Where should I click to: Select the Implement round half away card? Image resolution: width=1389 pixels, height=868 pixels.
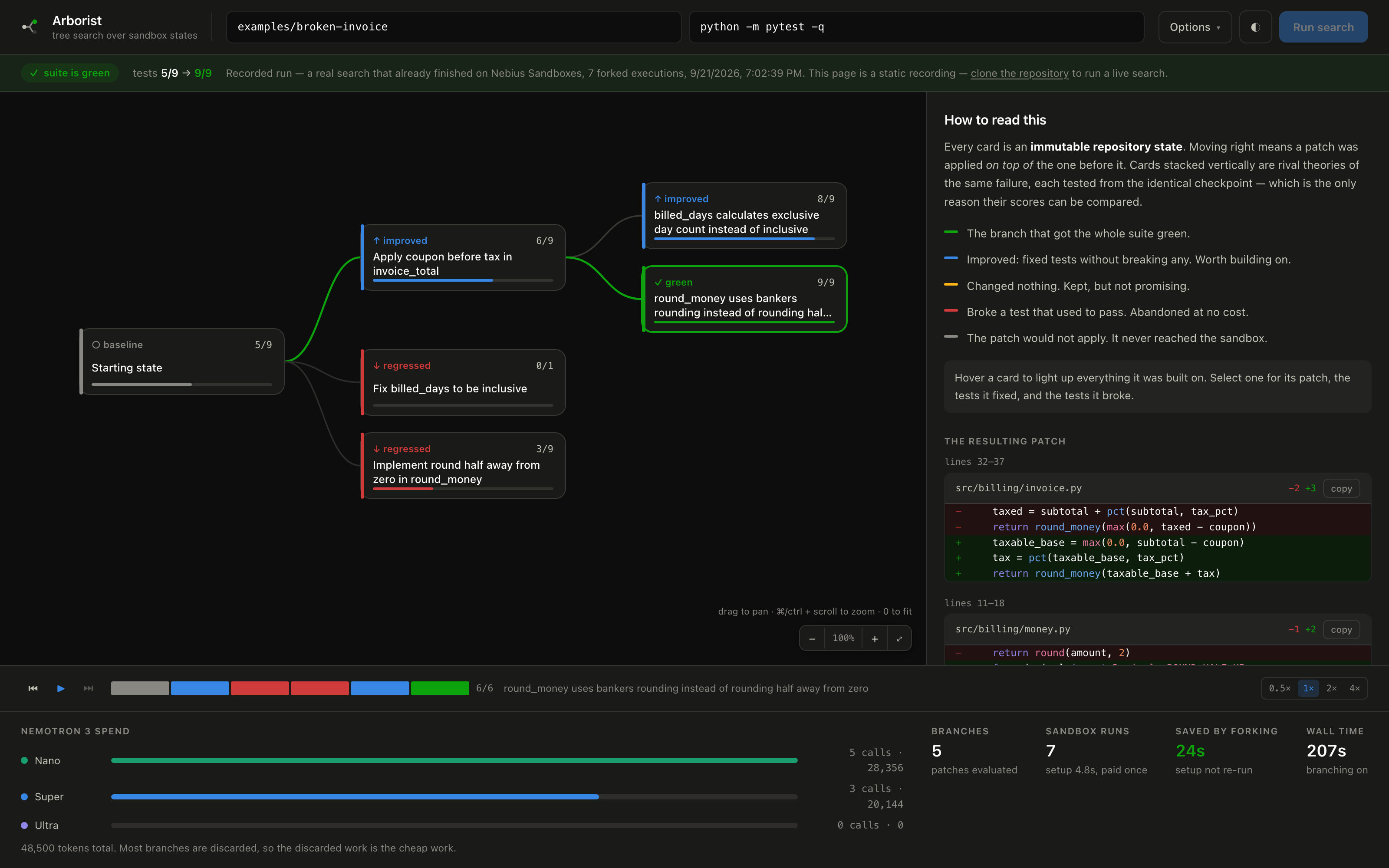[x=463, y=466]
